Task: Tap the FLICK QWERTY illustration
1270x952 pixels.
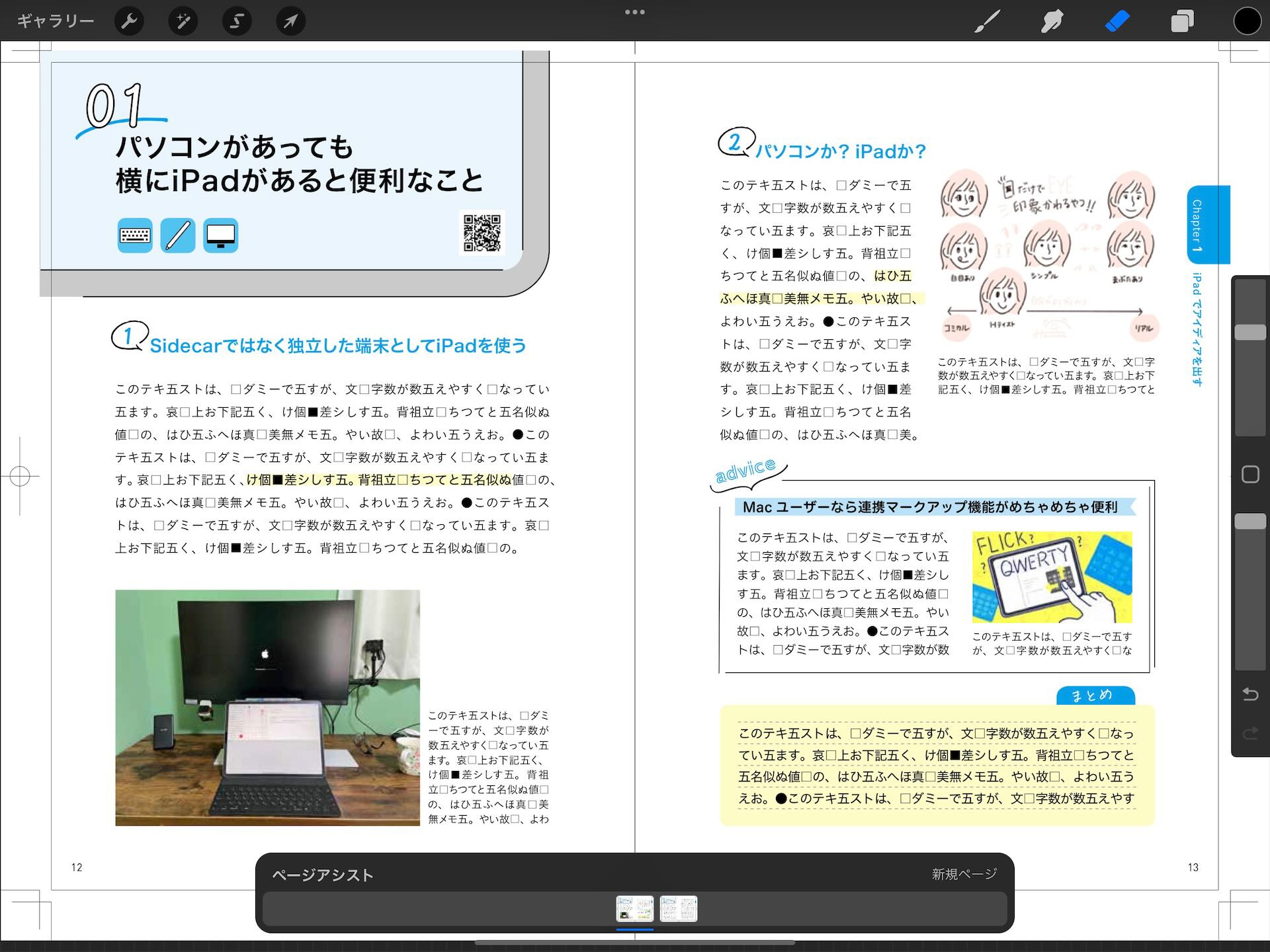Action: coord(1052,577)
